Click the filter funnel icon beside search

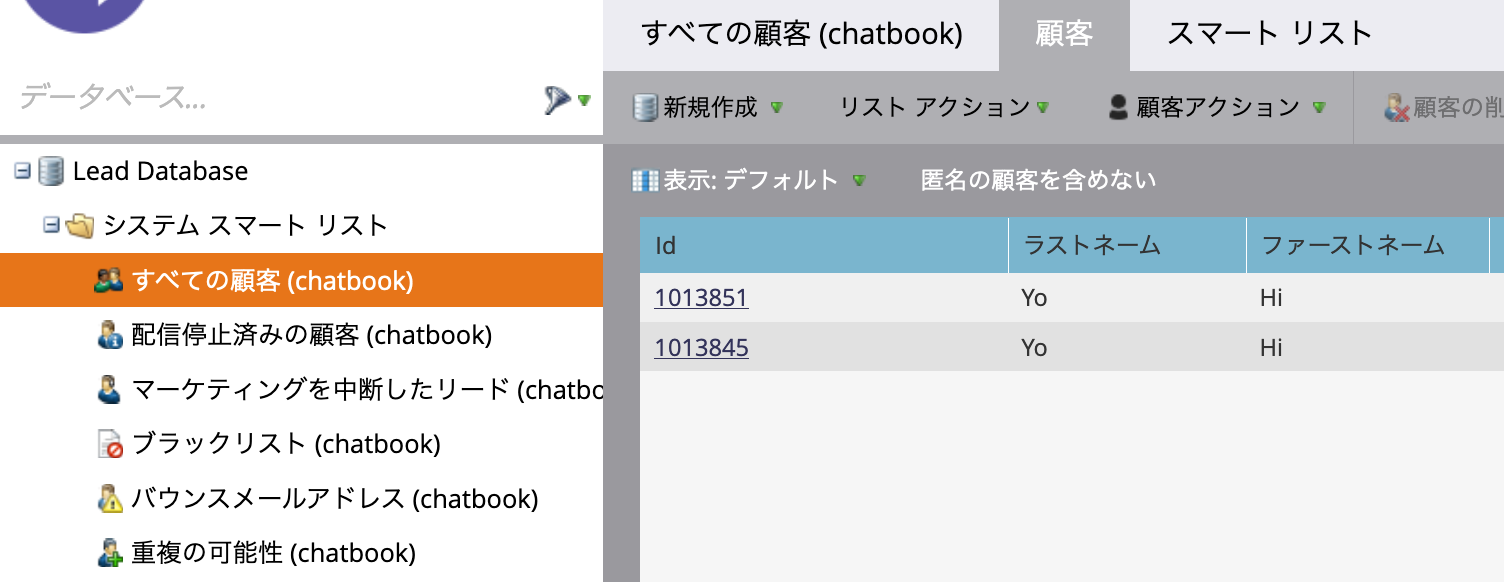(x=558, y=99)
